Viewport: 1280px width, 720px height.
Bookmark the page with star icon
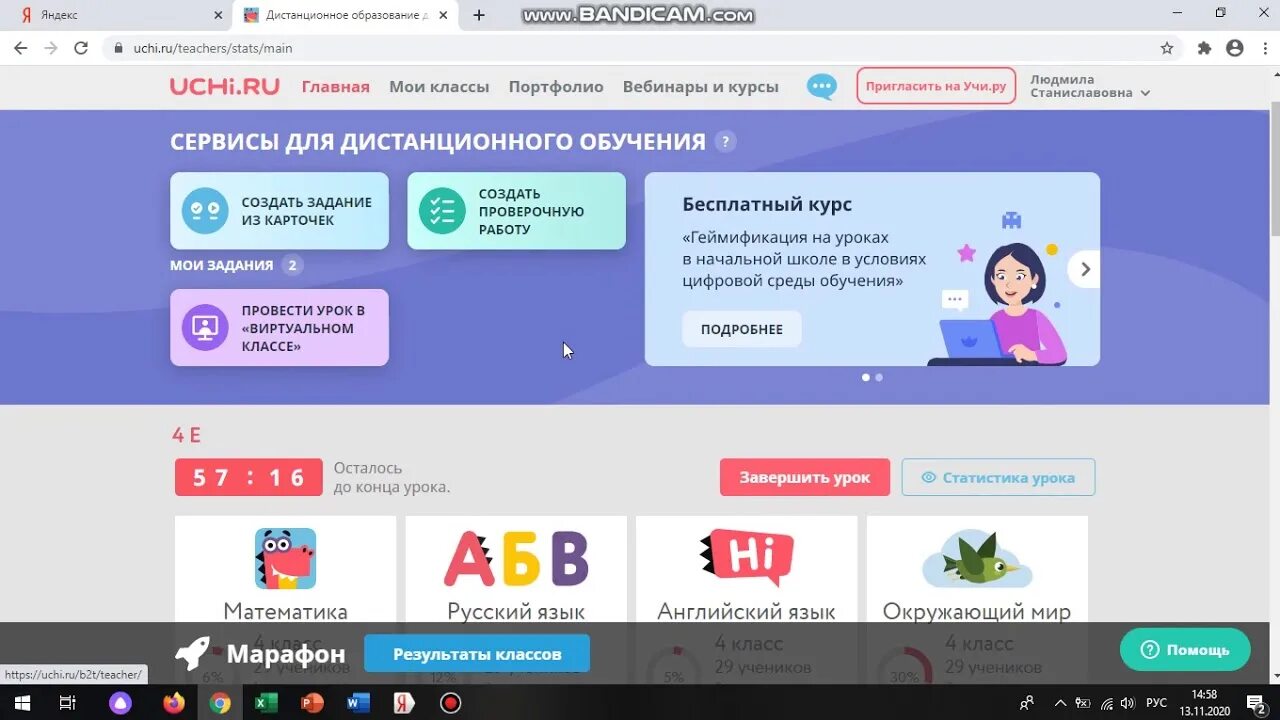coord(1167,48)
